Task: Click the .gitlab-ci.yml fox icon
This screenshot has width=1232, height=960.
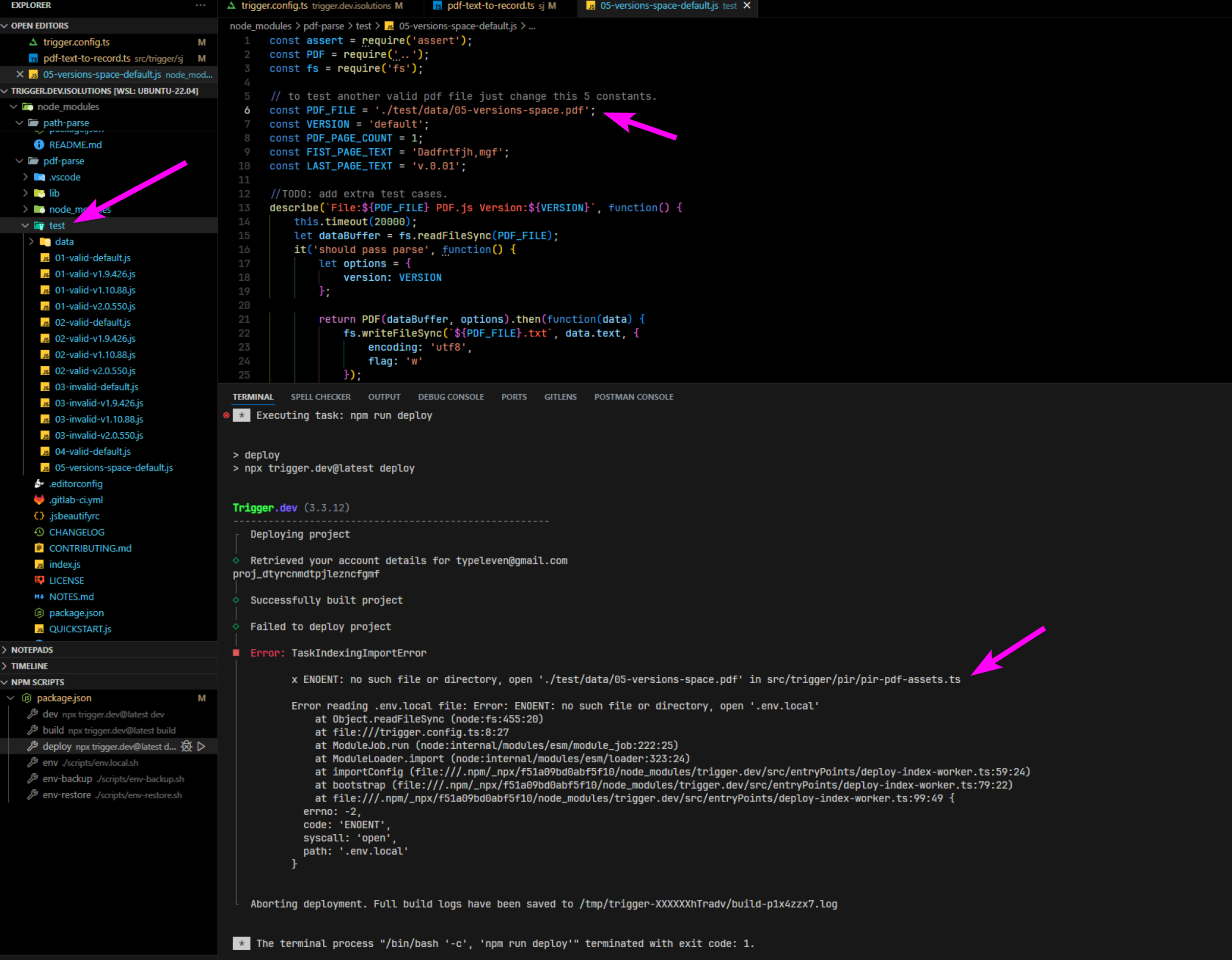Action: click(39, 500)
